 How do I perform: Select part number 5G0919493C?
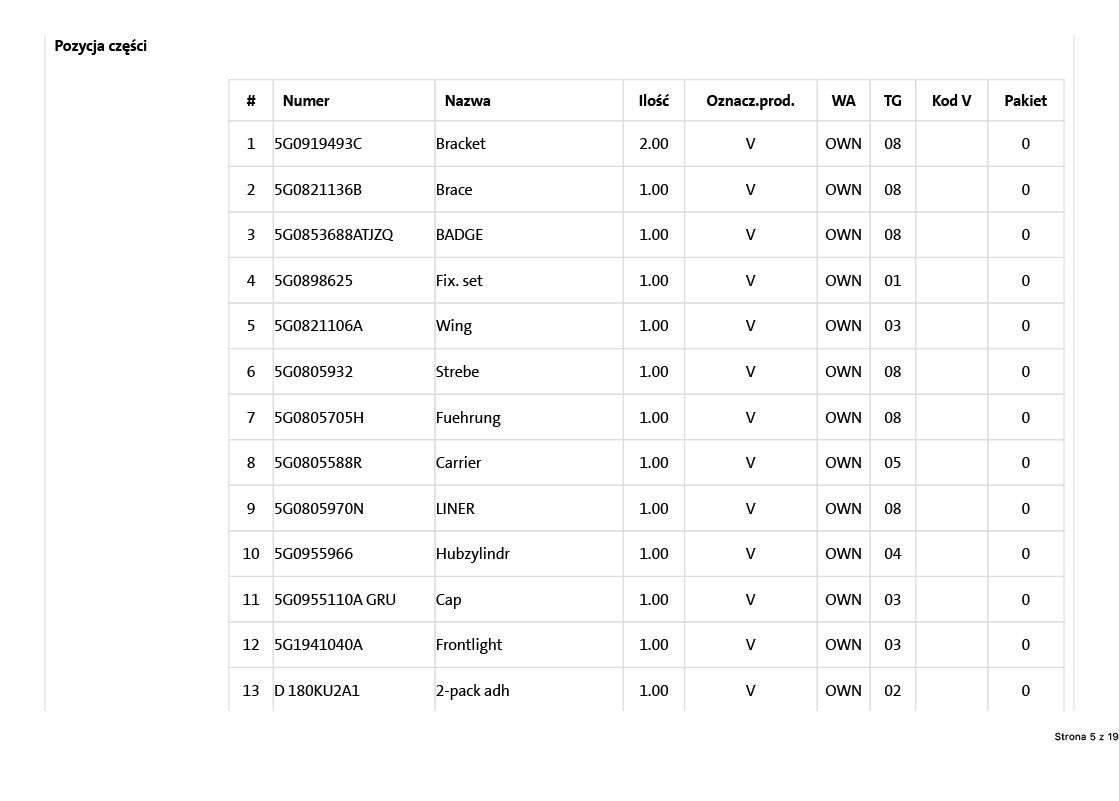click(x=318, y=144)
